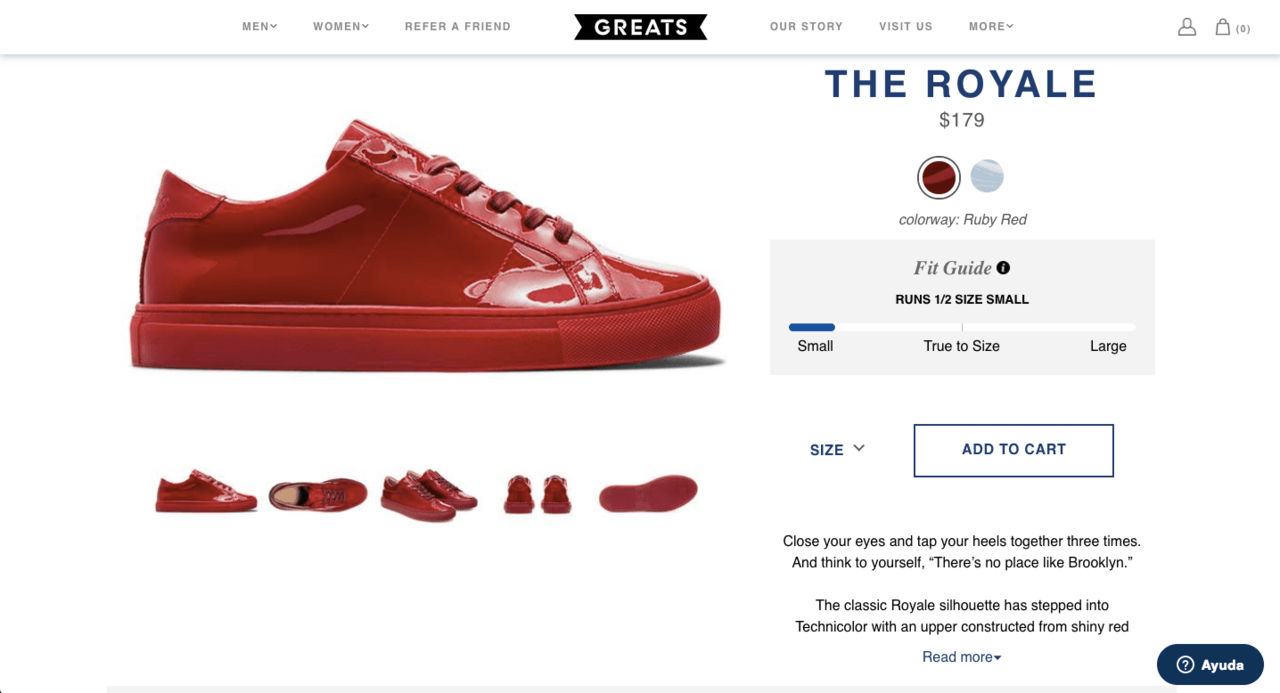The height and width of the screenshot is (693, 1280).
Task: Select the Ruby Red colorway swatch
Action: 939,178
